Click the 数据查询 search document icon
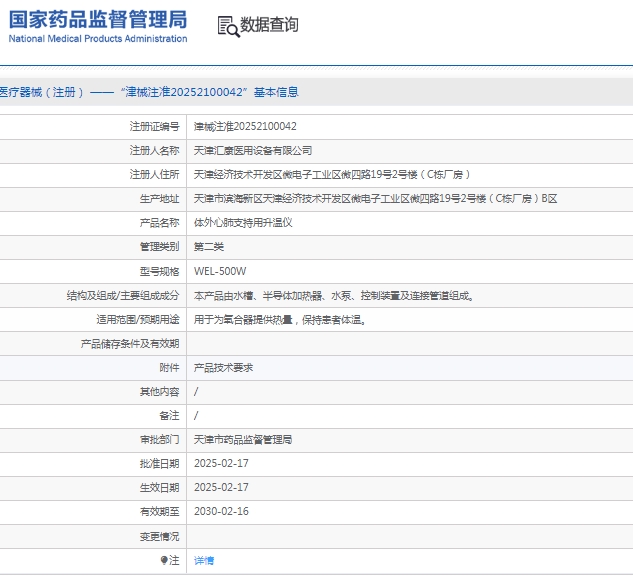This screenshot has height=580, width=633. 228,27
